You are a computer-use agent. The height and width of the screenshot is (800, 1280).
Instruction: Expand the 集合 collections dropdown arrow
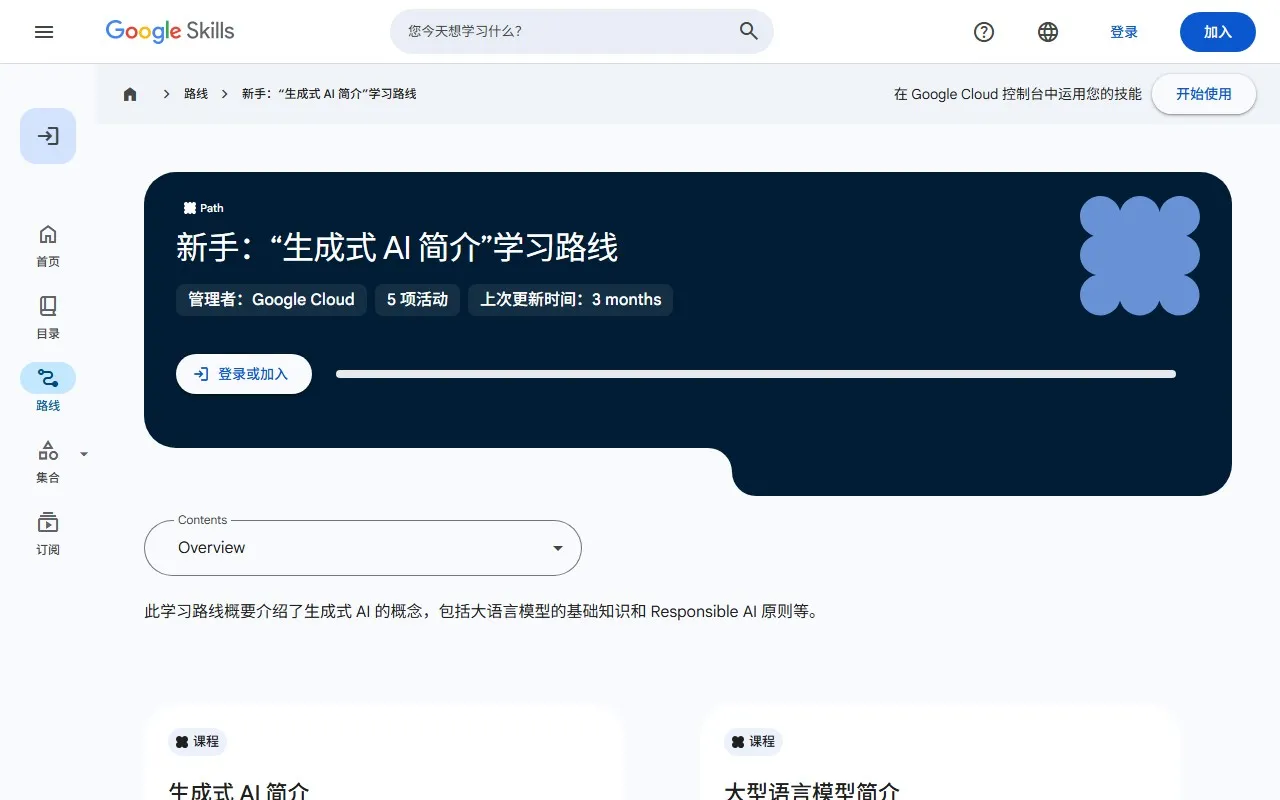pos(84,453)
